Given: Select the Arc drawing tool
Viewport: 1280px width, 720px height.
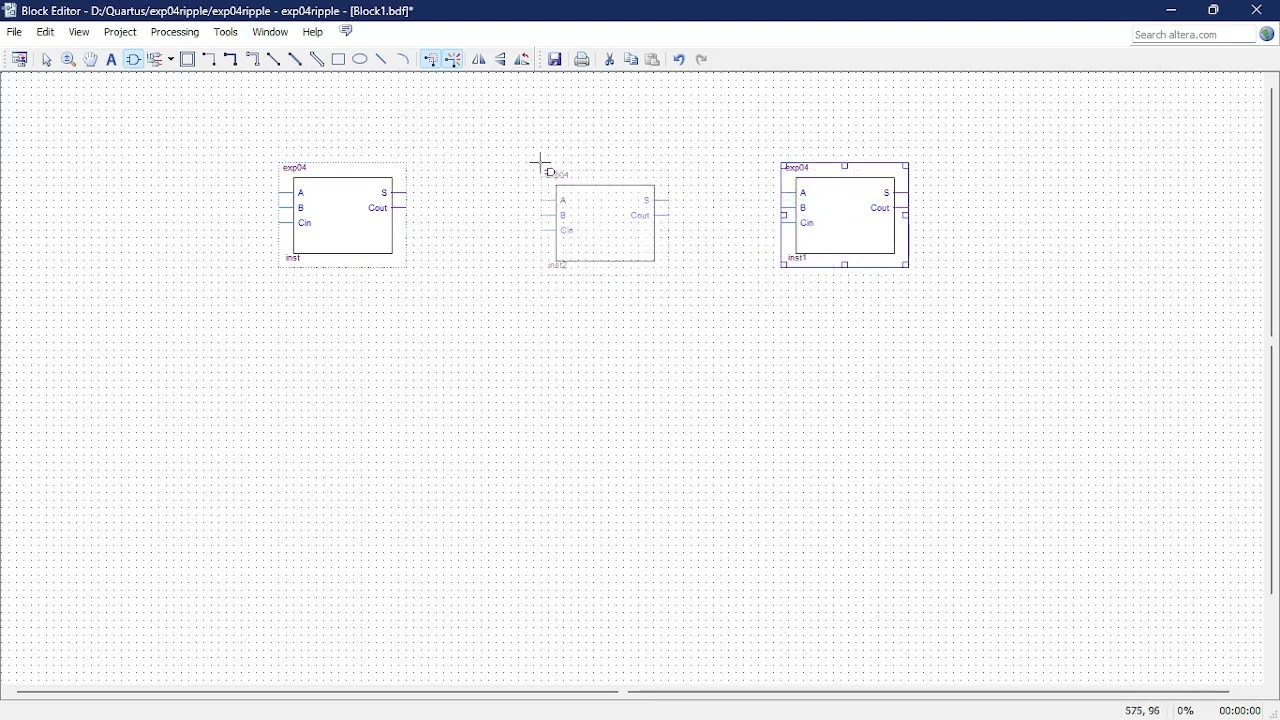Looking at the screenshot, I should coord(403,60).
